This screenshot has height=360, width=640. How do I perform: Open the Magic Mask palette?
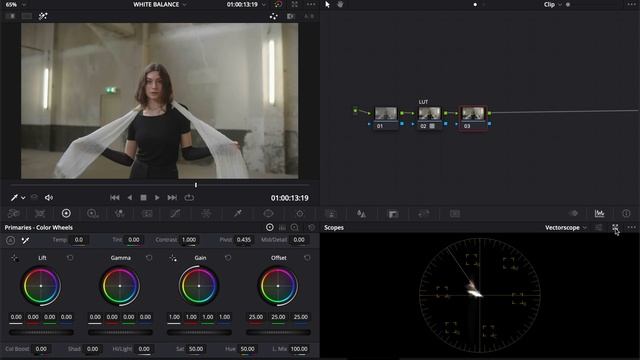click(x=331, y=213)
